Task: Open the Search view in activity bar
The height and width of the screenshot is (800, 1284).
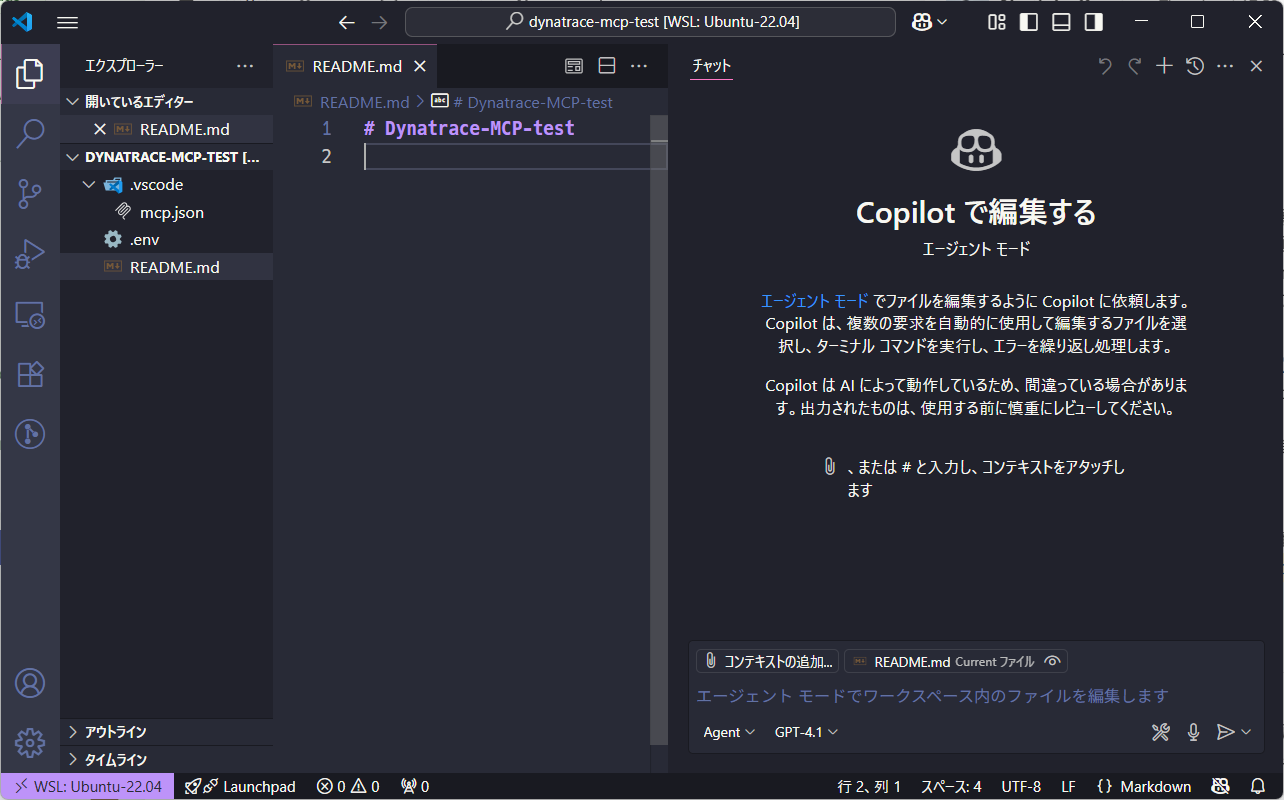Action: point(30,133)
